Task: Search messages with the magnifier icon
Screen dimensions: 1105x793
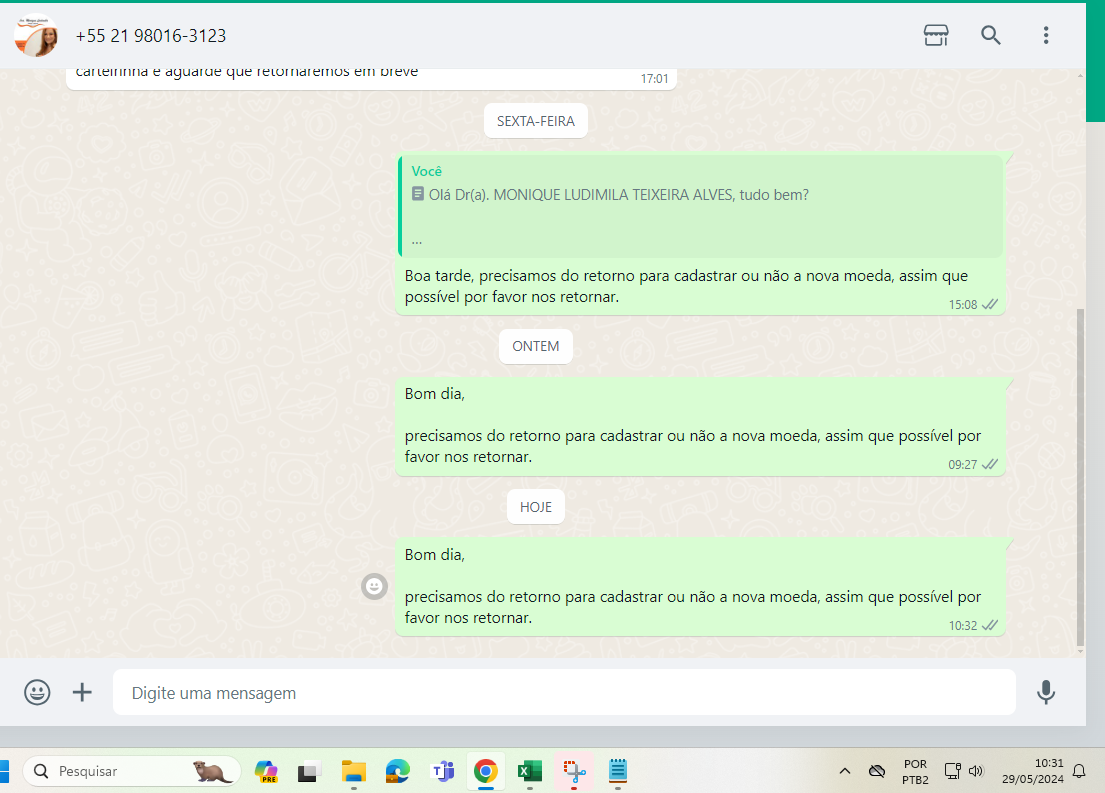Action: point(991,35)
